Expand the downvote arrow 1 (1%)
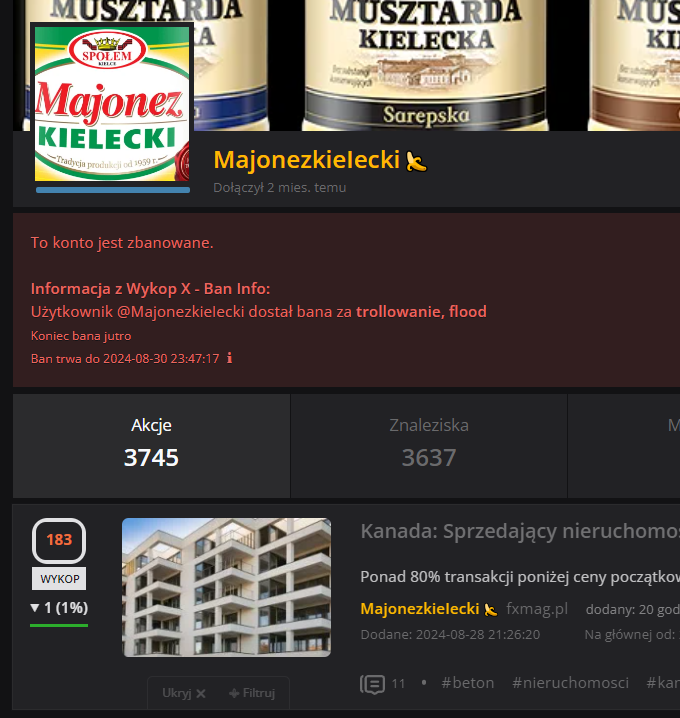Image resolution: width=680 pixels, height=718 pixels. [59, 608]
